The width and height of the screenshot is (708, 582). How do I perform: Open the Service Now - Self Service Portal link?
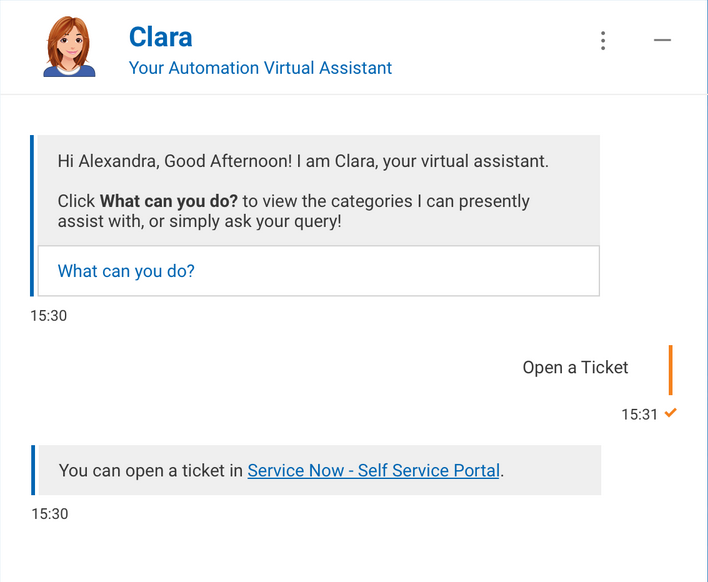point(373,470)
